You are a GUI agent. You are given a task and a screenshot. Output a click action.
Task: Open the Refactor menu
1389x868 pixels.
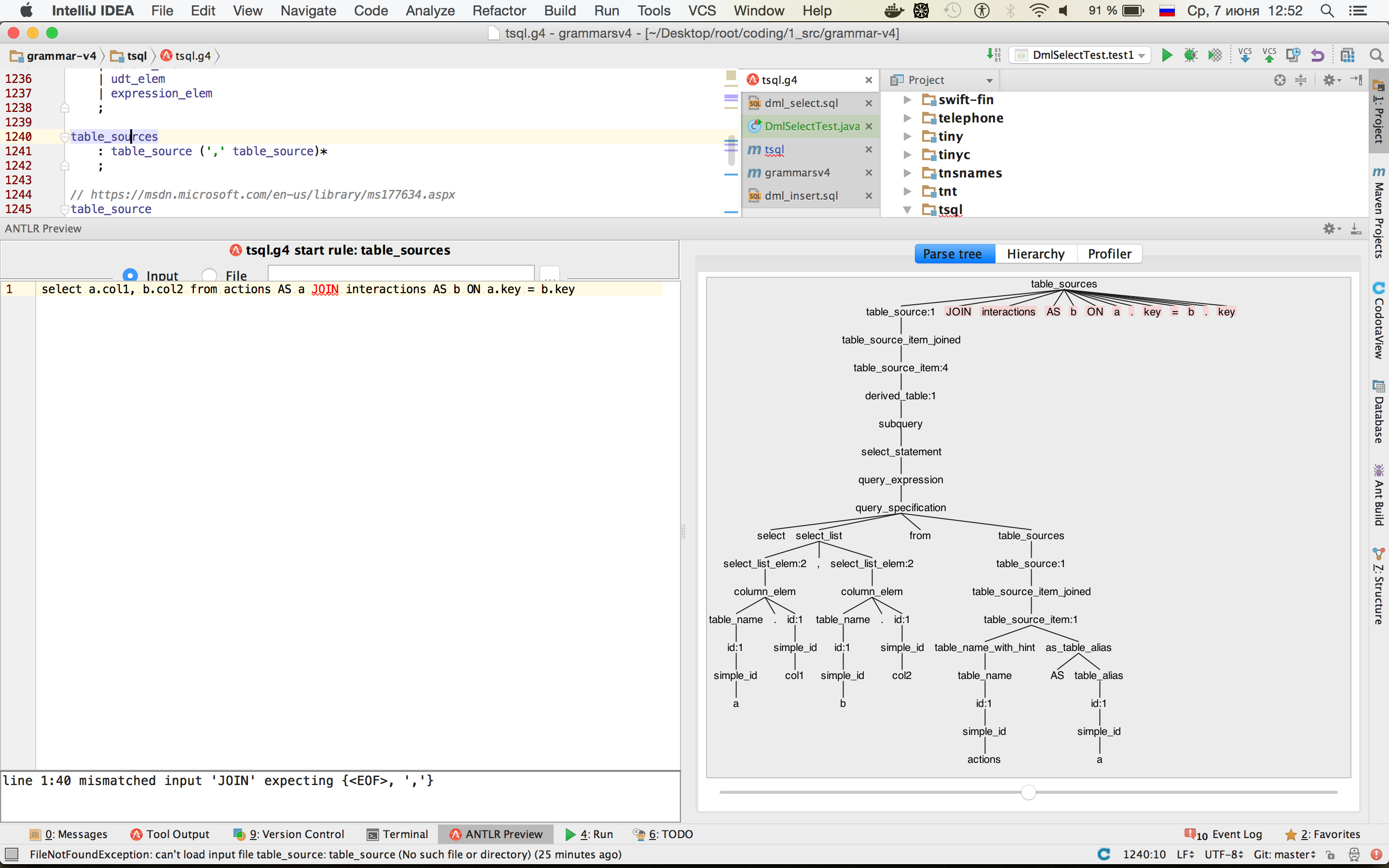pos(499,10)
